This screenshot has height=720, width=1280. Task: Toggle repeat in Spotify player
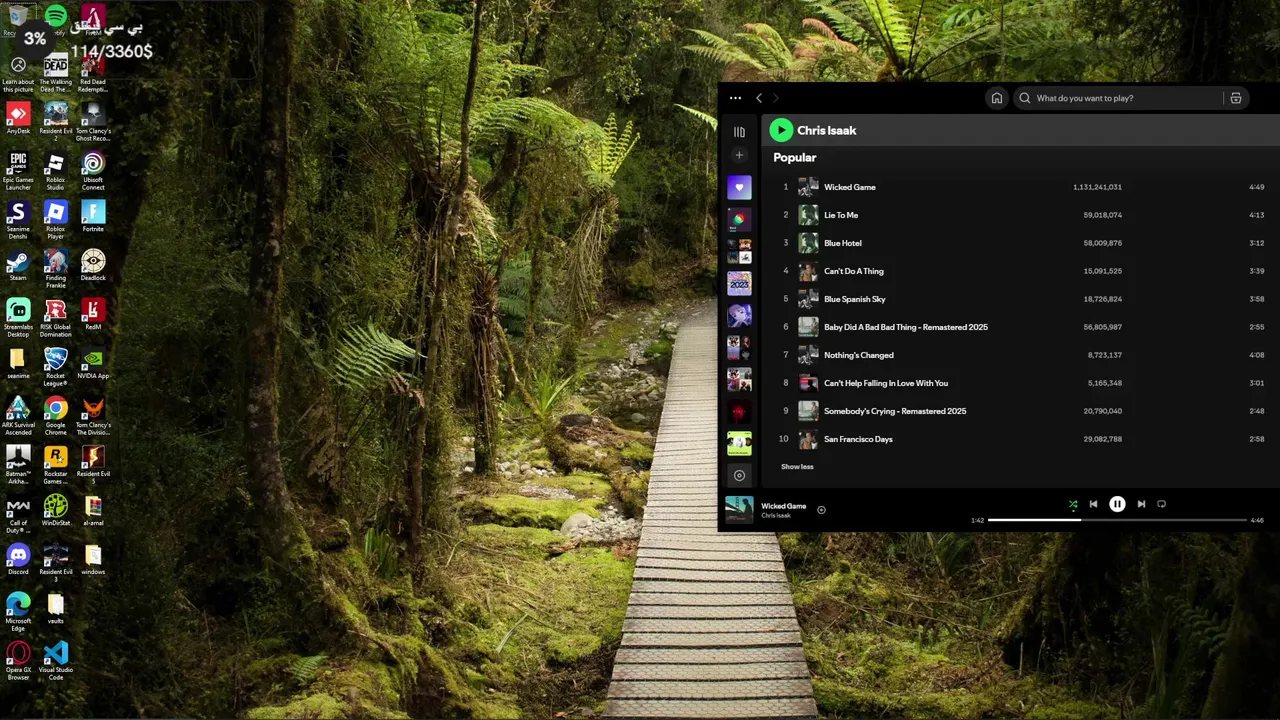pos(1161,504)
